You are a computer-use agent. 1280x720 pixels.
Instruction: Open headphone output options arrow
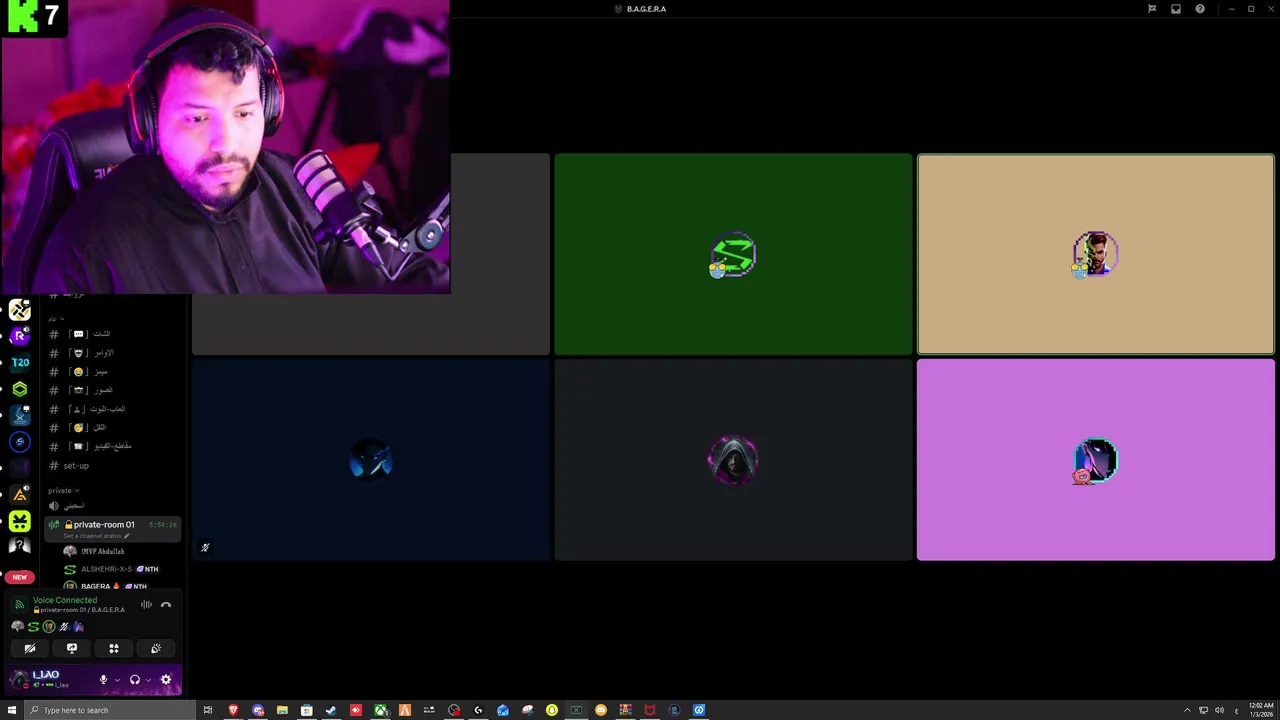click(x=148, y=680)
